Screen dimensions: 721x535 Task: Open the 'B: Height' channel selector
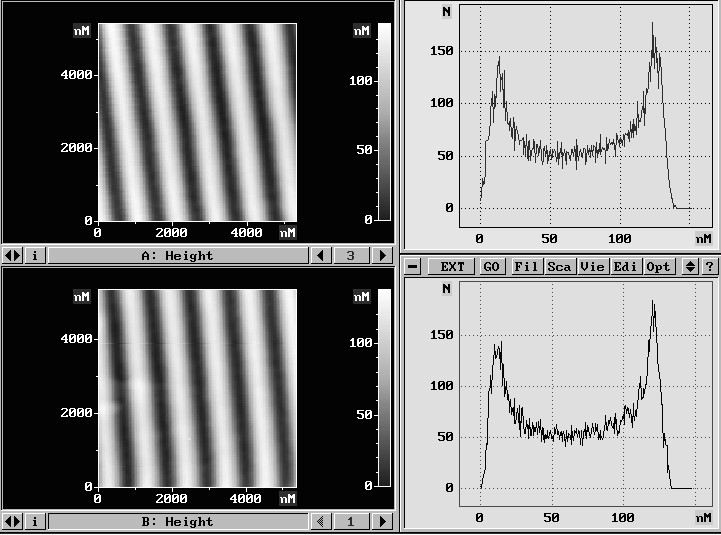click(x=177, y=522)
